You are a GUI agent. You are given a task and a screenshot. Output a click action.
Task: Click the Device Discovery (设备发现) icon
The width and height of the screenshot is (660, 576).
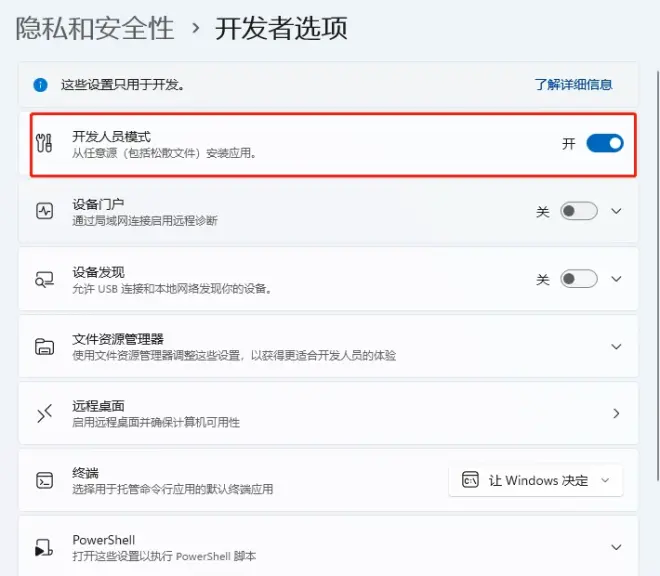(x=44, y=279)
